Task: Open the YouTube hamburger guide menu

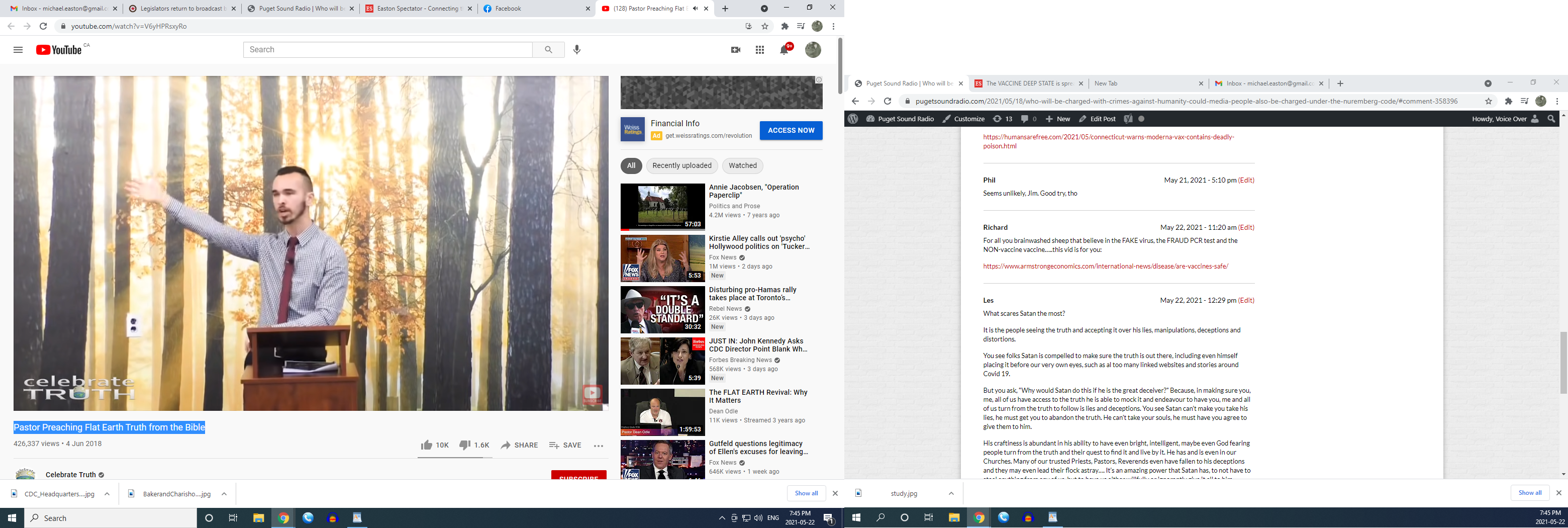Action: (18, 50)
